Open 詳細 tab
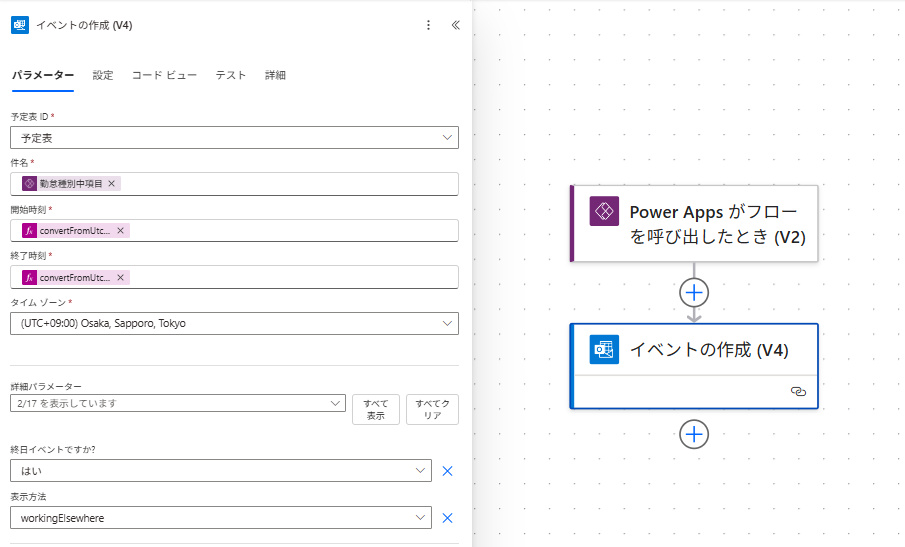905x547 pixels. click(275, 75)
